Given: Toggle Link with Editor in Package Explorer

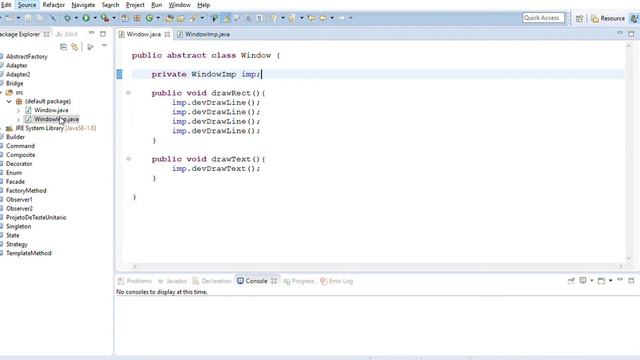Looking at the screenshot, I should [x=74, y=47].
